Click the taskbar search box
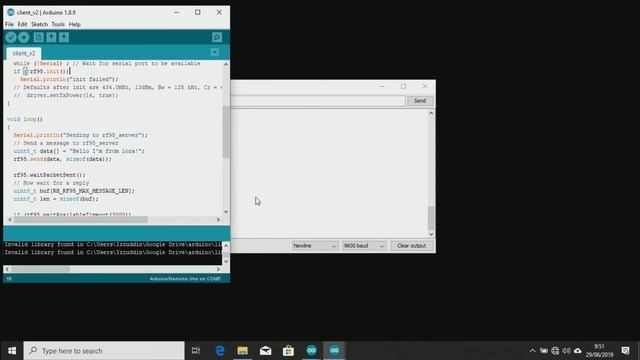This screenshot has width=640, height=360. click(x=104, y=351)
